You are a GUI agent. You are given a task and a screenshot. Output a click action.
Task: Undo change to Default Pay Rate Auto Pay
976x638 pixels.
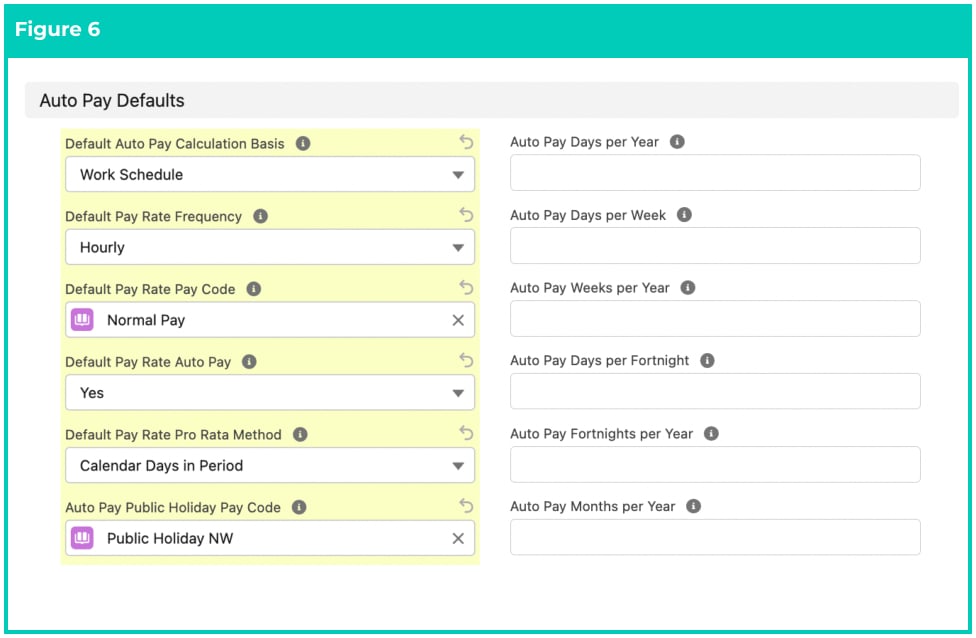coord(466,360)
